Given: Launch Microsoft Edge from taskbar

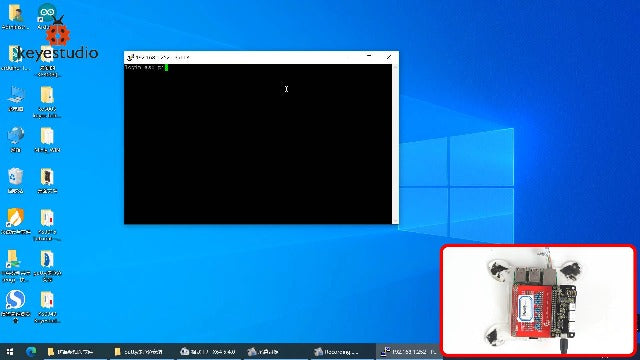Looking at the screenshot, I should [31, 351].
